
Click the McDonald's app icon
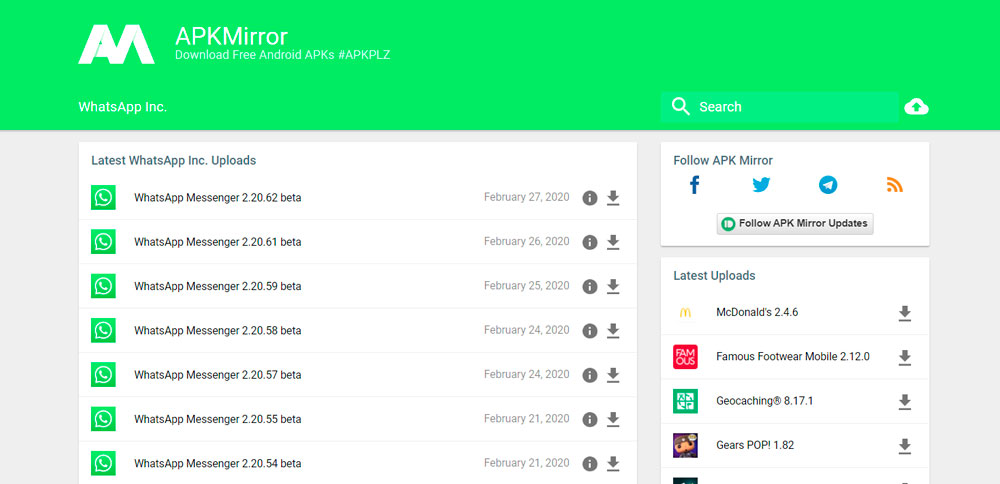(686, 312)
